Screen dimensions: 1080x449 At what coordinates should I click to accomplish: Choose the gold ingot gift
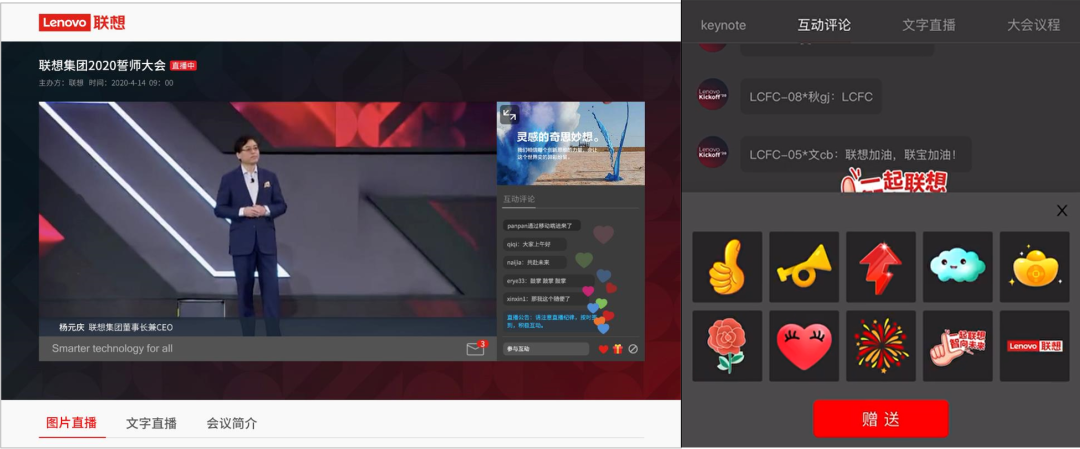click(1034, 267)
